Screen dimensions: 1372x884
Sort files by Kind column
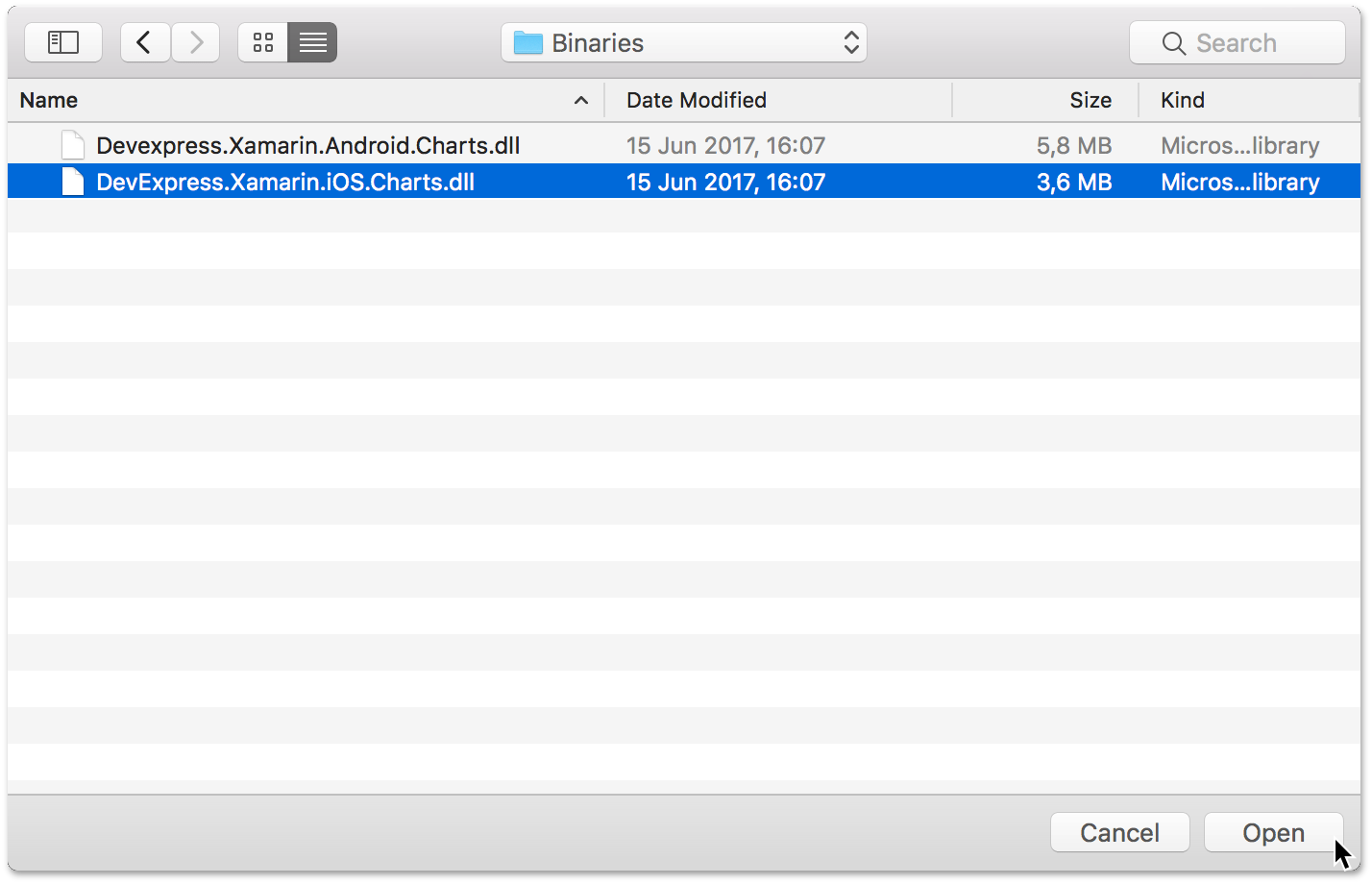[x=1182, y=100]
